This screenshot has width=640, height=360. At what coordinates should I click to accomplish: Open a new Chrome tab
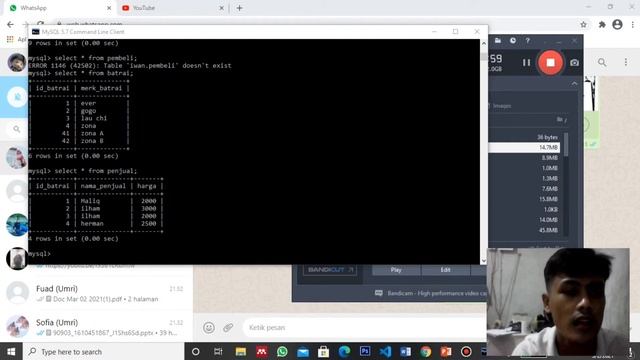(240, 8)
